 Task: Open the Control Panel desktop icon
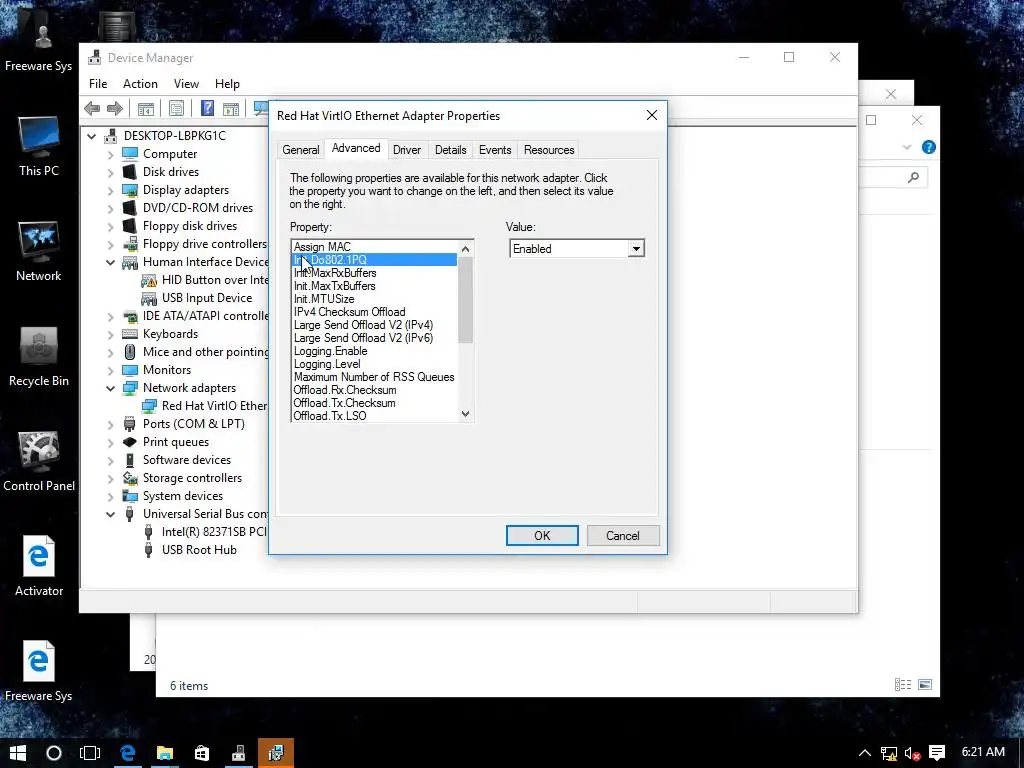39,462
